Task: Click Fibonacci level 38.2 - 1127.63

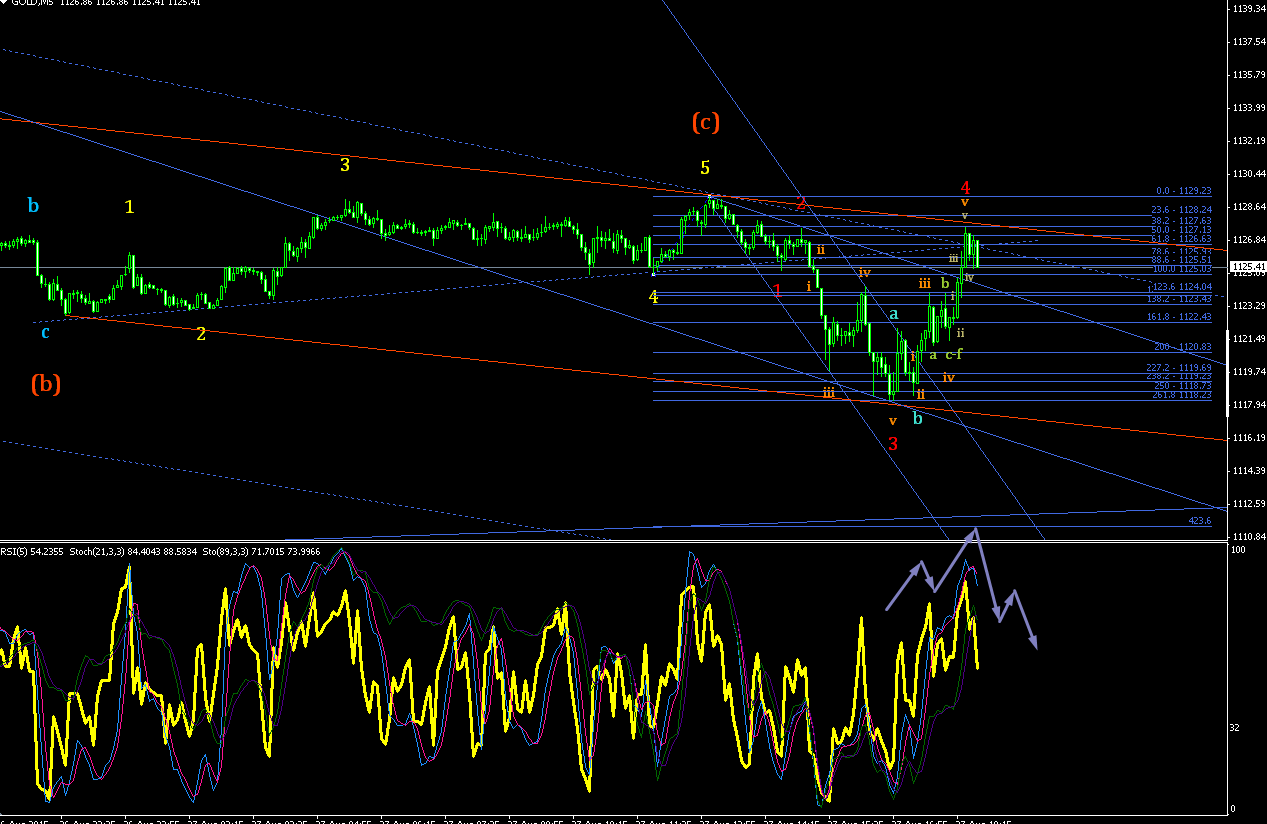Action: pyautogui.click(x=1182, y=221)
